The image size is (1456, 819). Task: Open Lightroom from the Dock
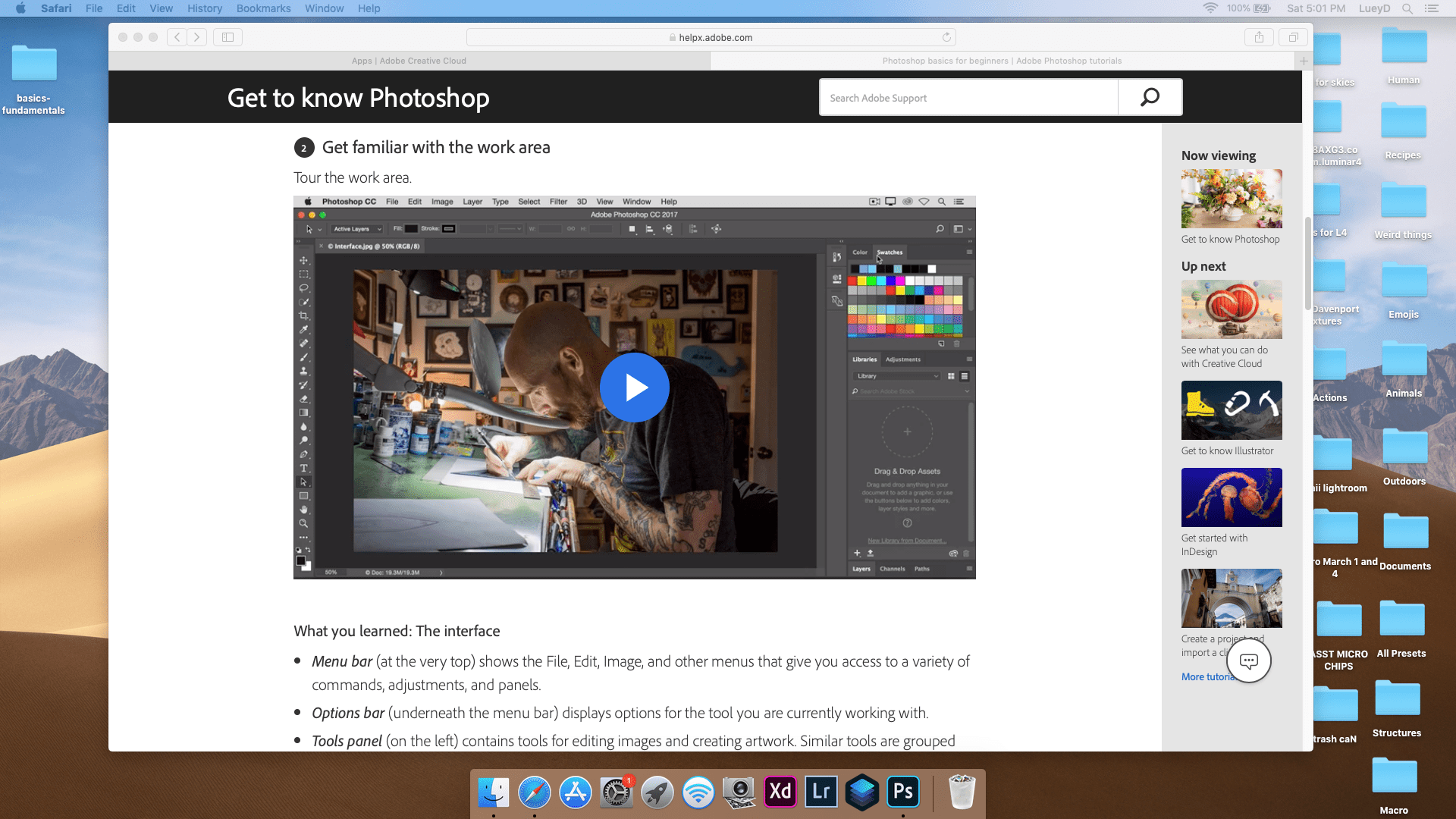point(821,792)
